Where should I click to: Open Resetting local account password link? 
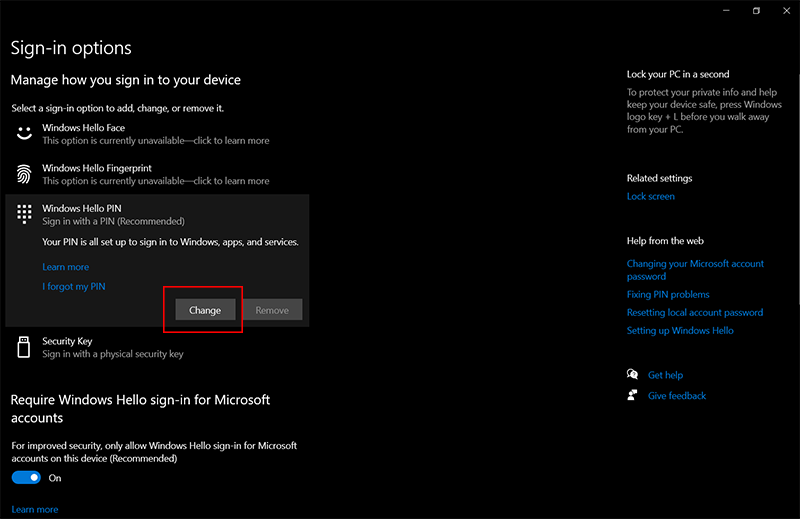[695, 312]
